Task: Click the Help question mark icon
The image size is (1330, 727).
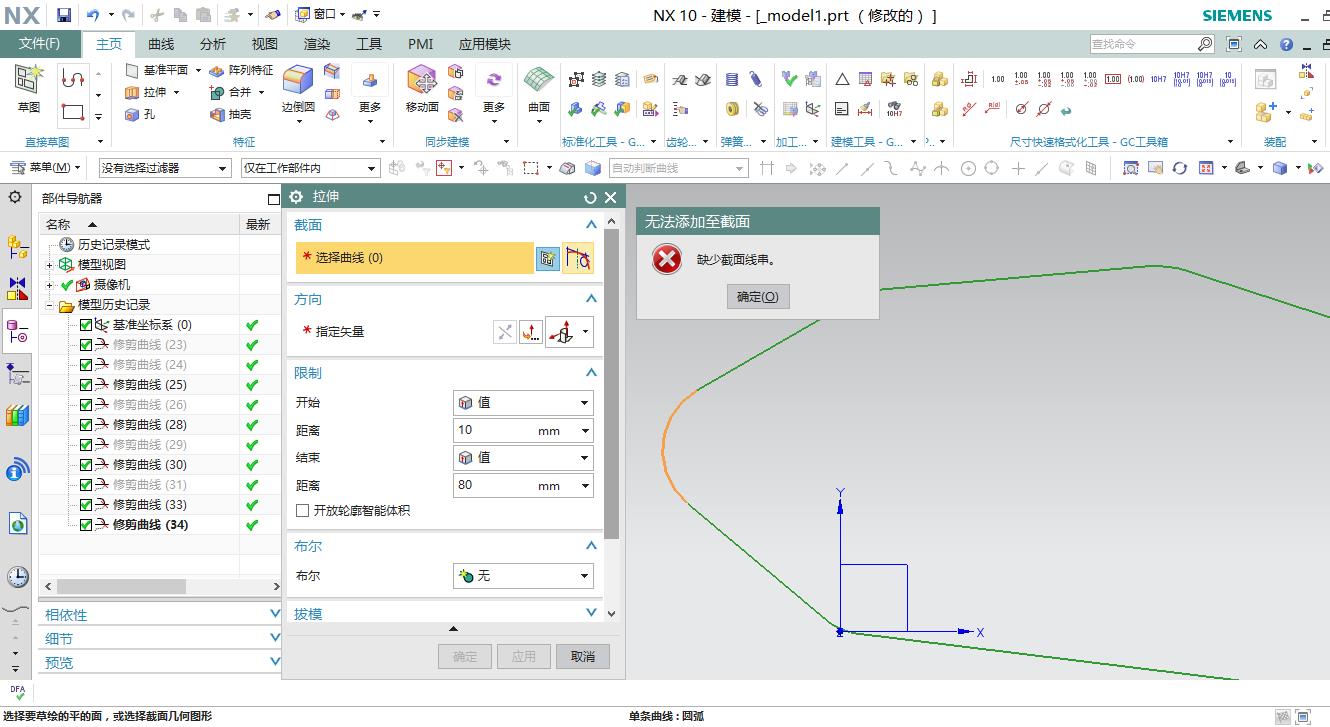Action: point(1287,44)
